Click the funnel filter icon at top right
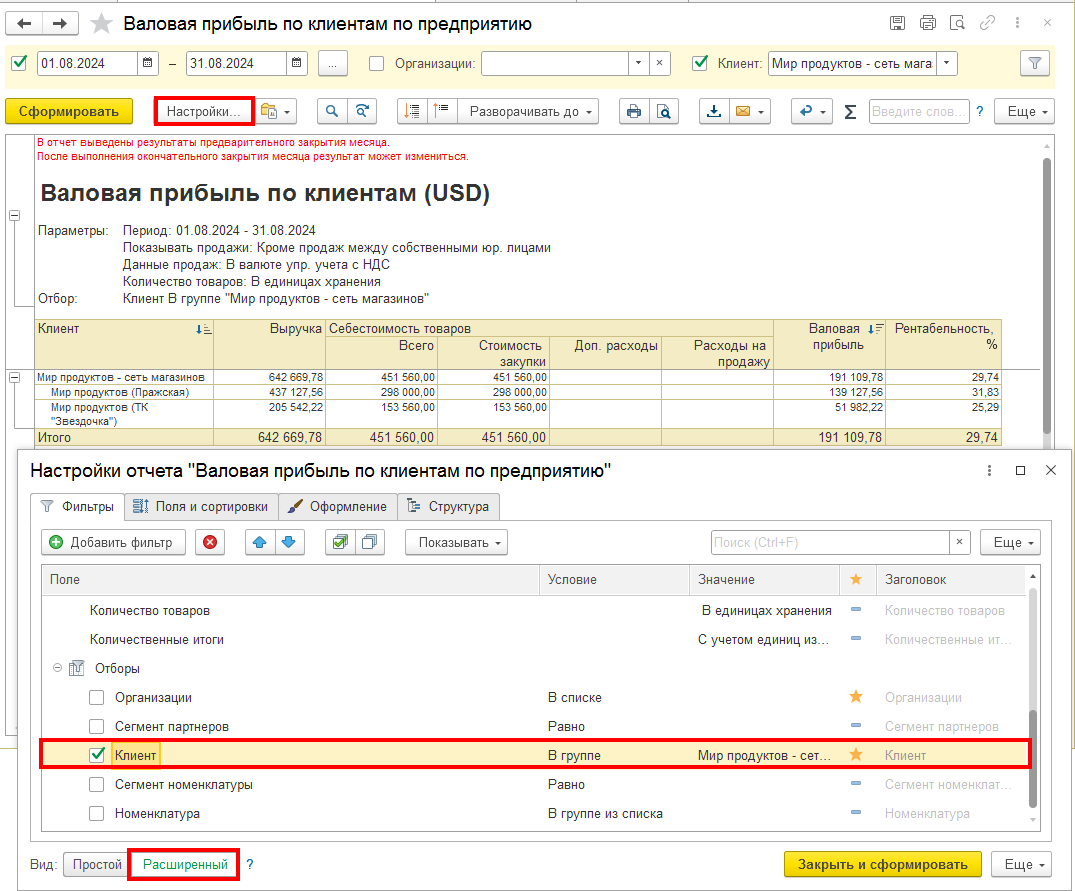The image size is (1075, 891). tap(1035, 63)
